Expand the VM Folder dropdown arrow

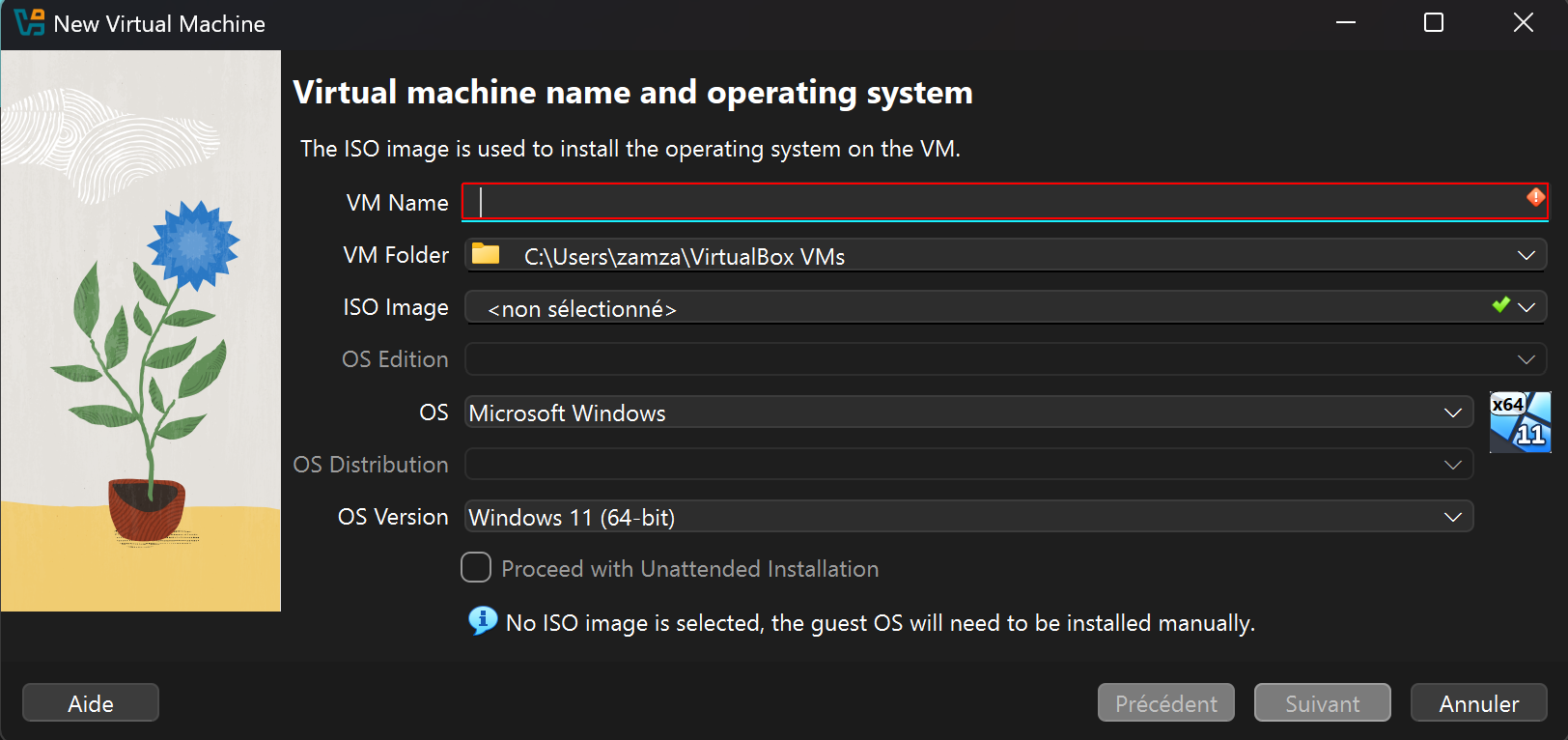1526,255
